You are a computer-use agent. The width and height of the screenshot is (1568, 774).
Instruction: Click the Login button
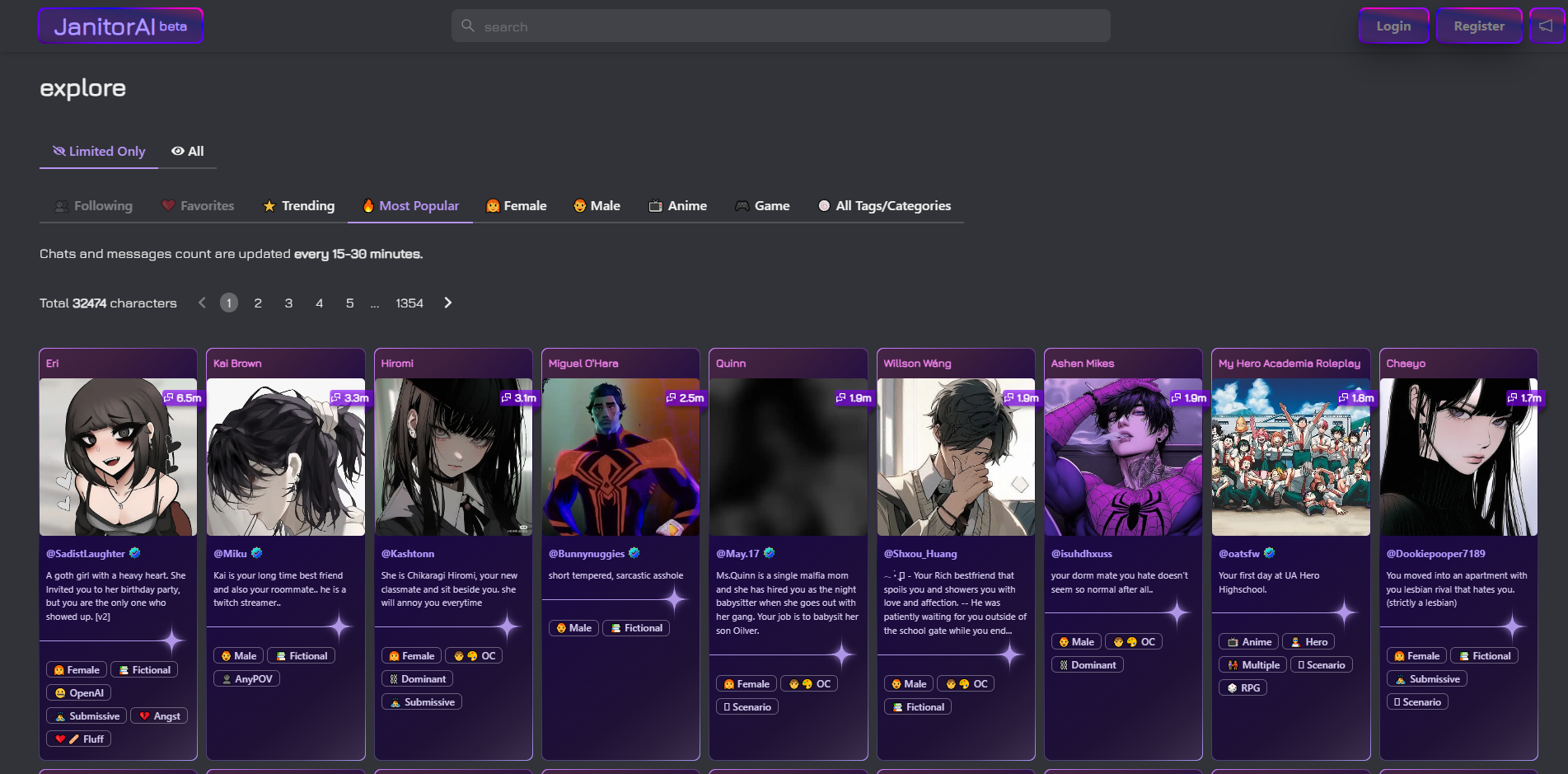(x=1393, y=26)
